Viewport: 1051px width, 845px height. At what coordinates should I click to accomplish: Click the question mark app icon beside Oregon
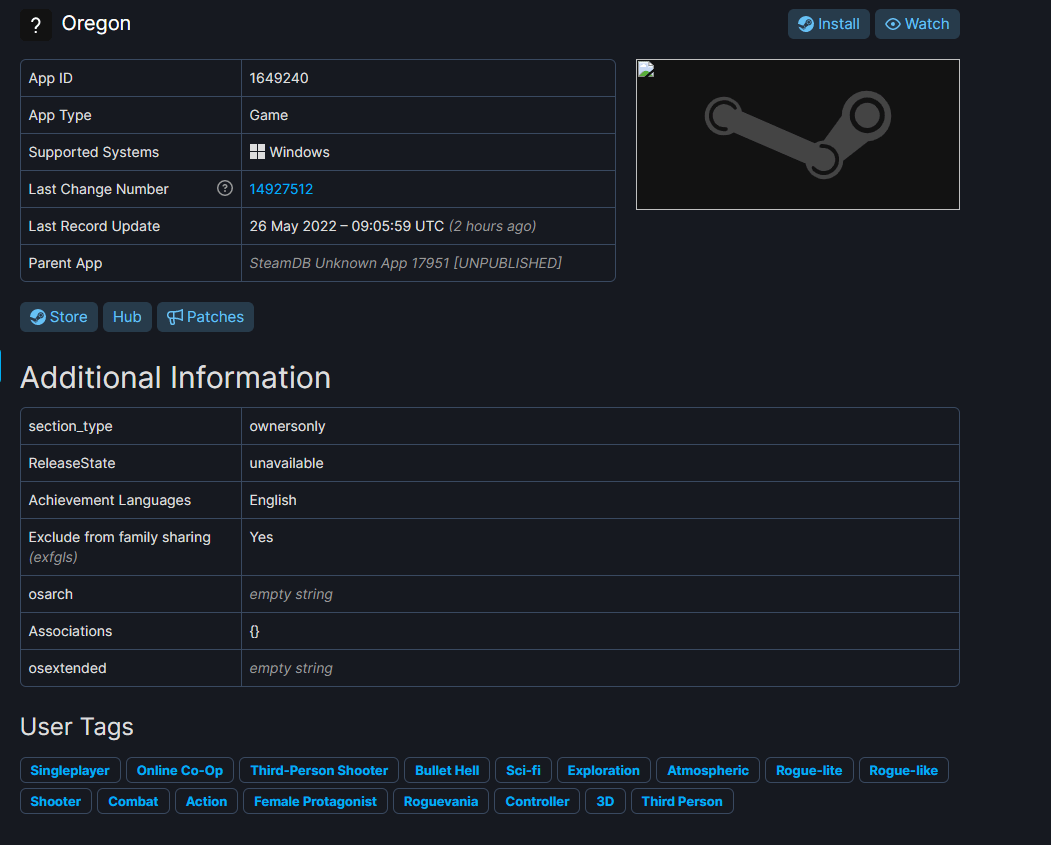tap(36, 25)
